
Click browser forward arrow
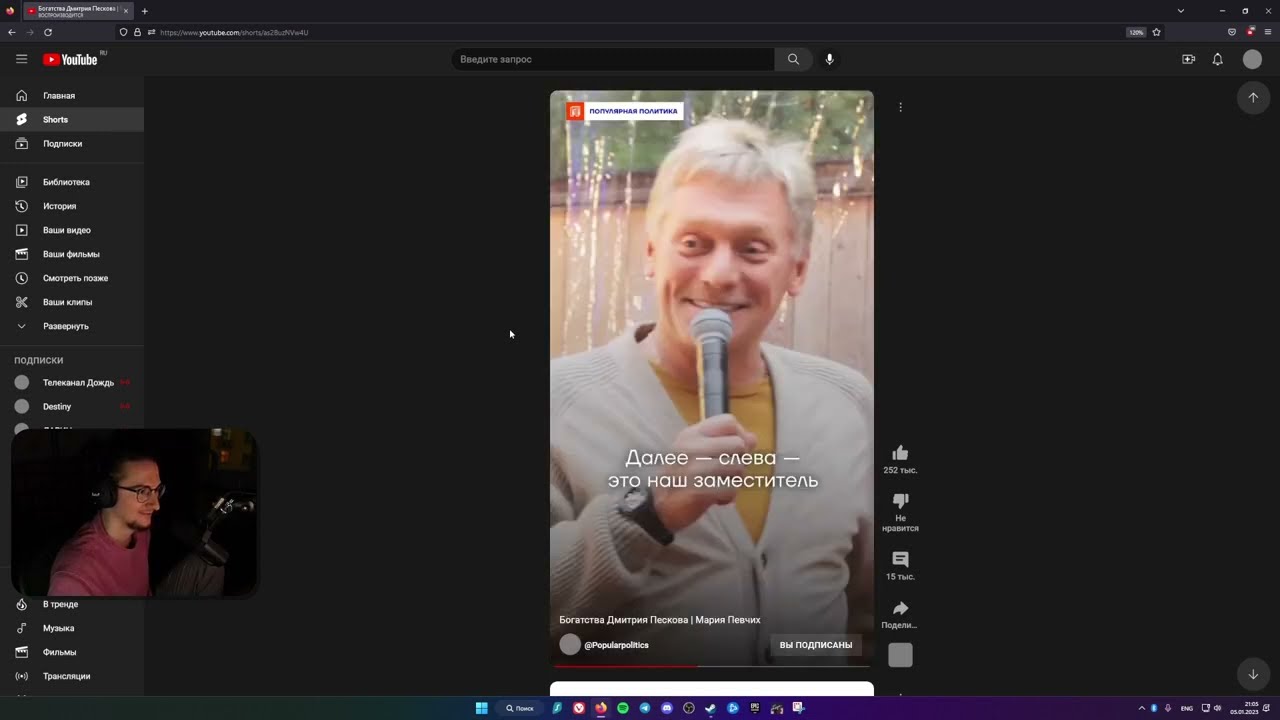point(29,32)
